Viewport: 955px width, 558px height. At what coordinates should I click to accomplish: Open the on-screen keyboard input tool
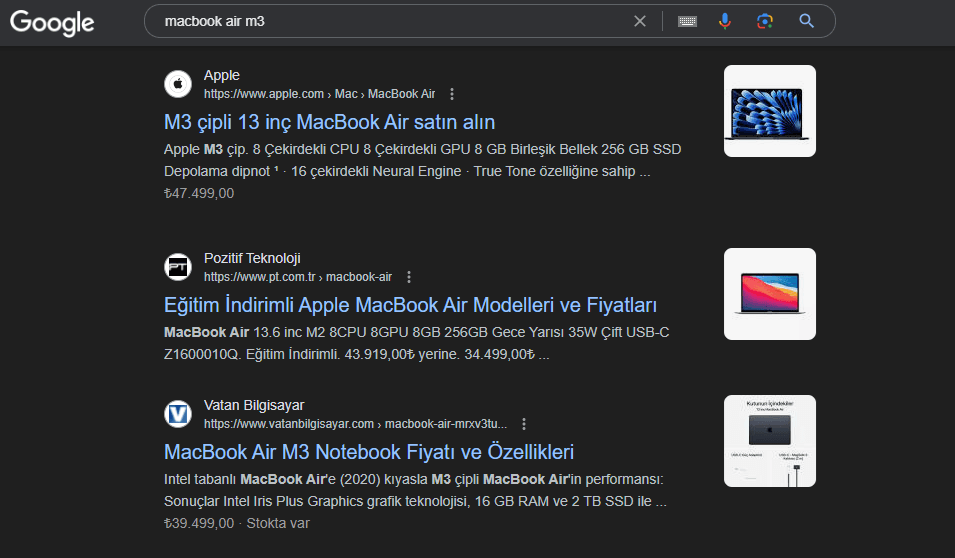(687, 21)
